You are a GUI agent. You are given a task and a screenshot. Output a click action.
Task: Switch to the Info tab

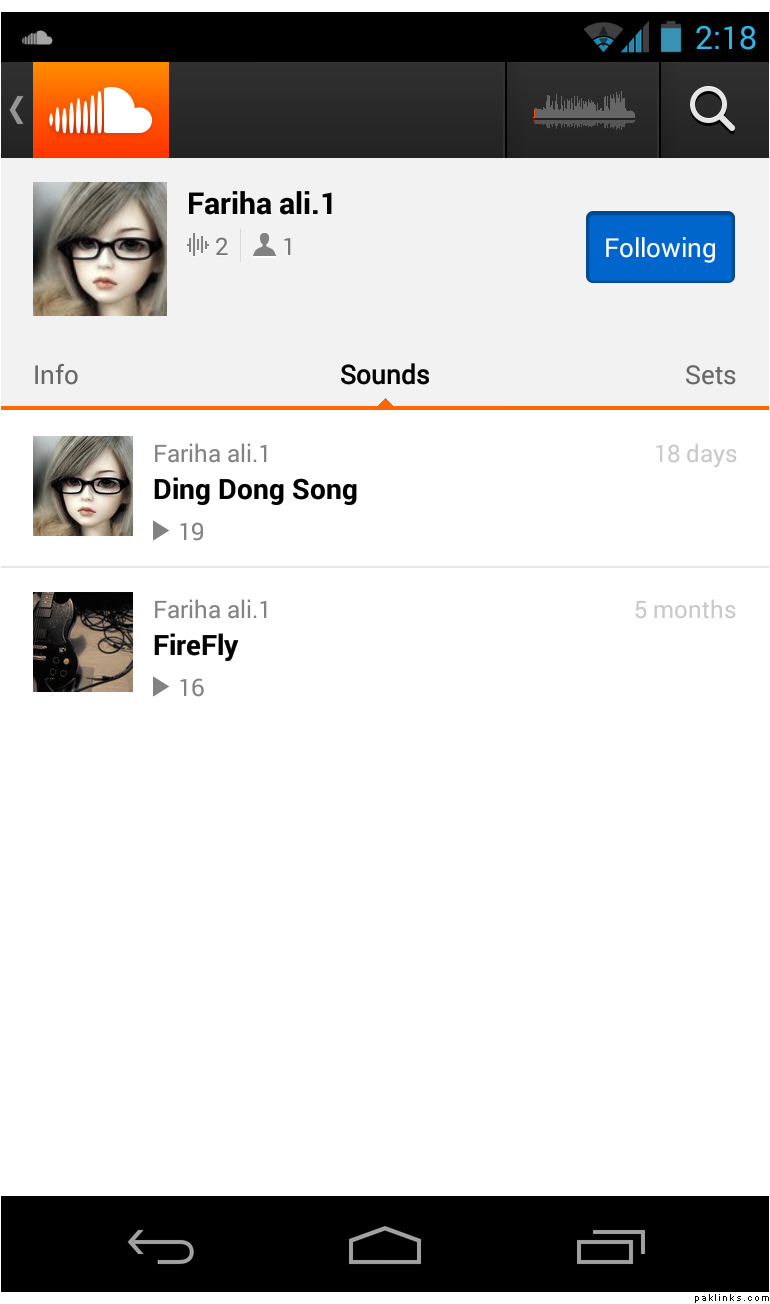click(x=56, y=375)
